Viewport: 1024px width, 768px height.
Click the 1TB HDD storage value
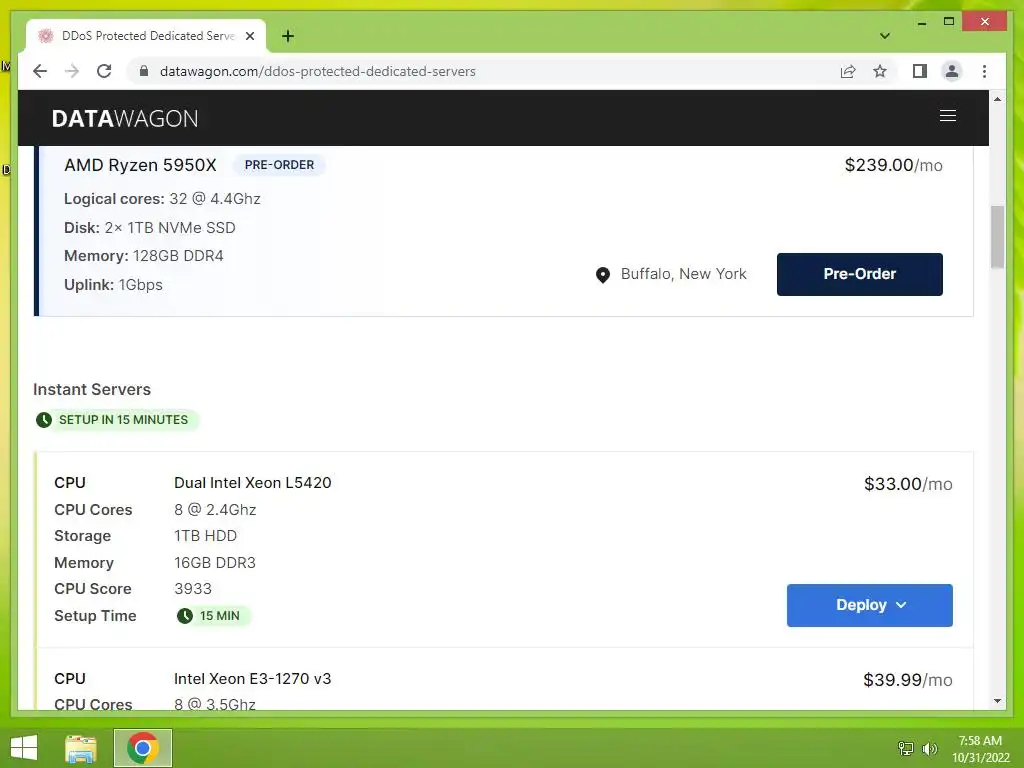coord(205,536)
